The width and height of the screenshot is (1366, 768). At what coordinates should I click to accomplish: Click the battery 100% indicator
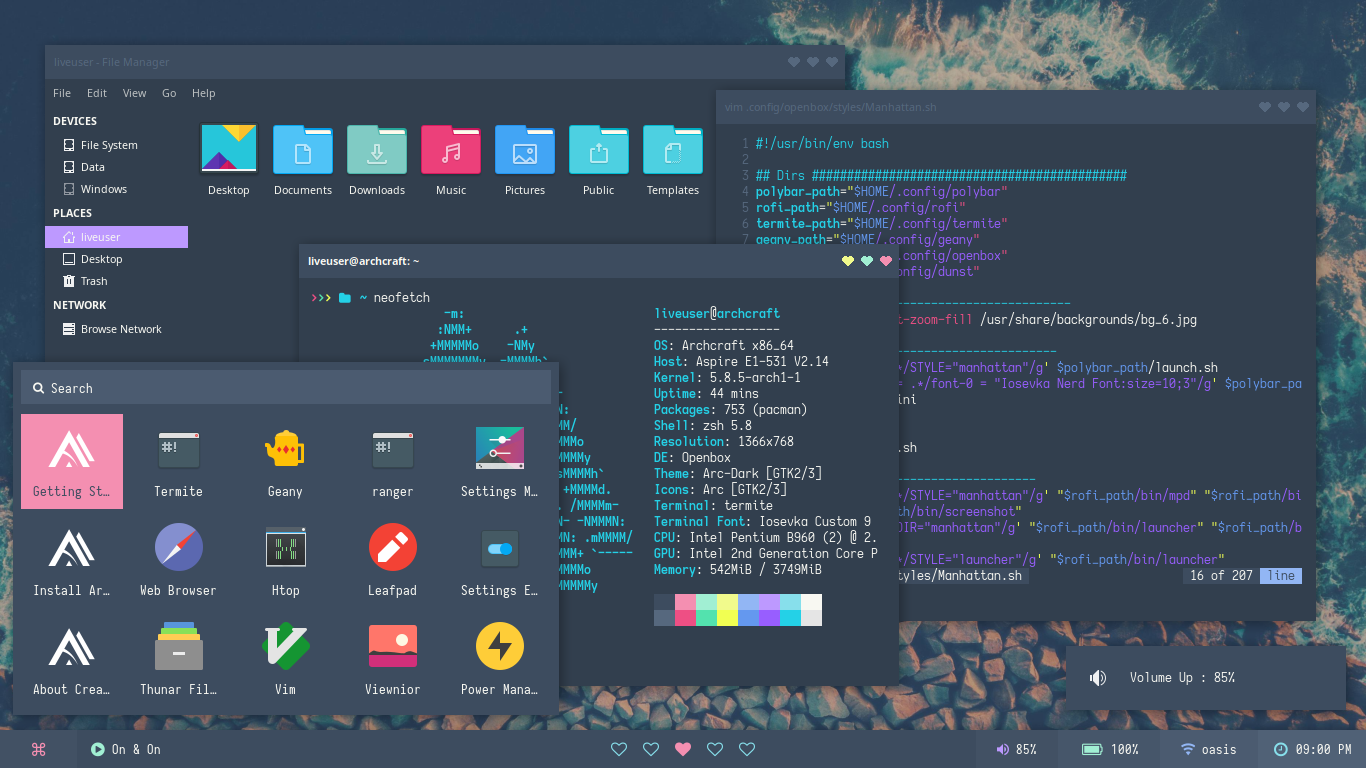pyautogui.click(x=1110, y=749)
